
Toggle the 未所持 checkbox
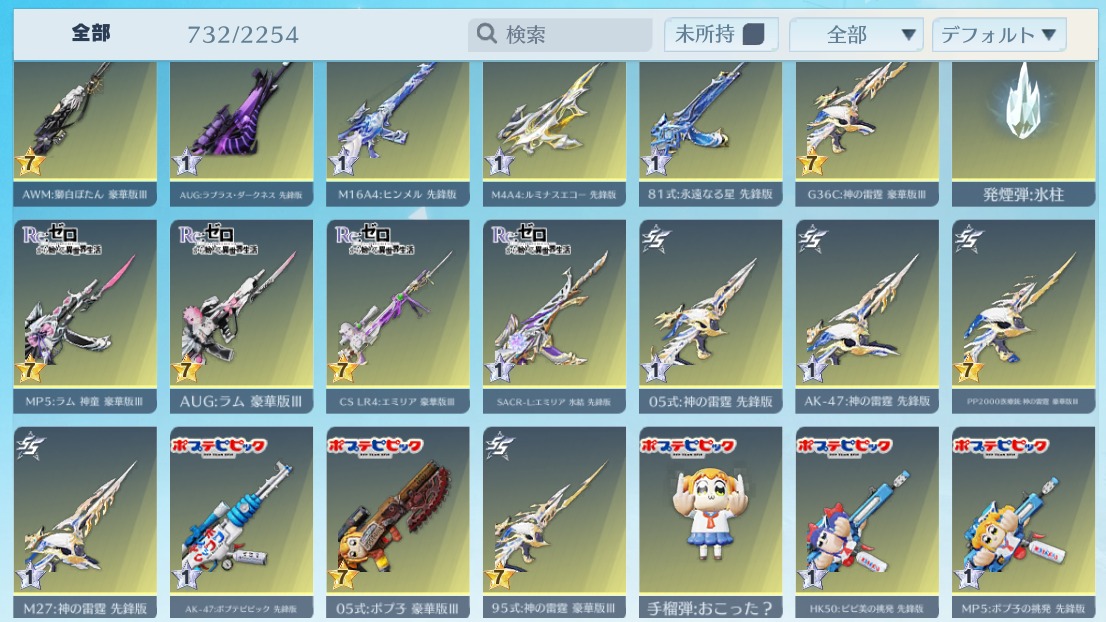coord(753,34)
